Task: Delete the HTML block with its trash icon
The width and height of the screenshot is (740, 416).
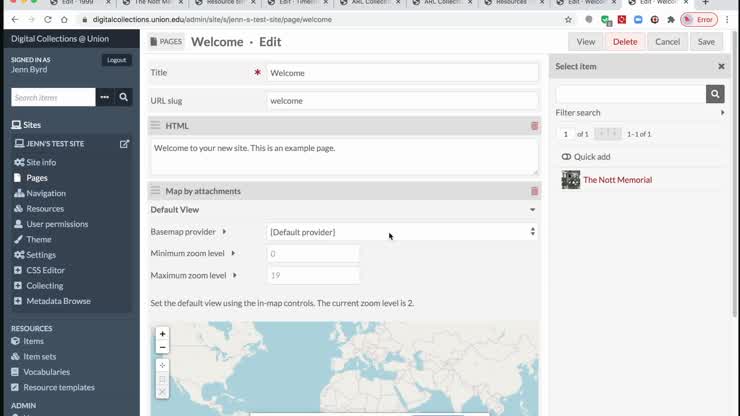Action: 534,126
